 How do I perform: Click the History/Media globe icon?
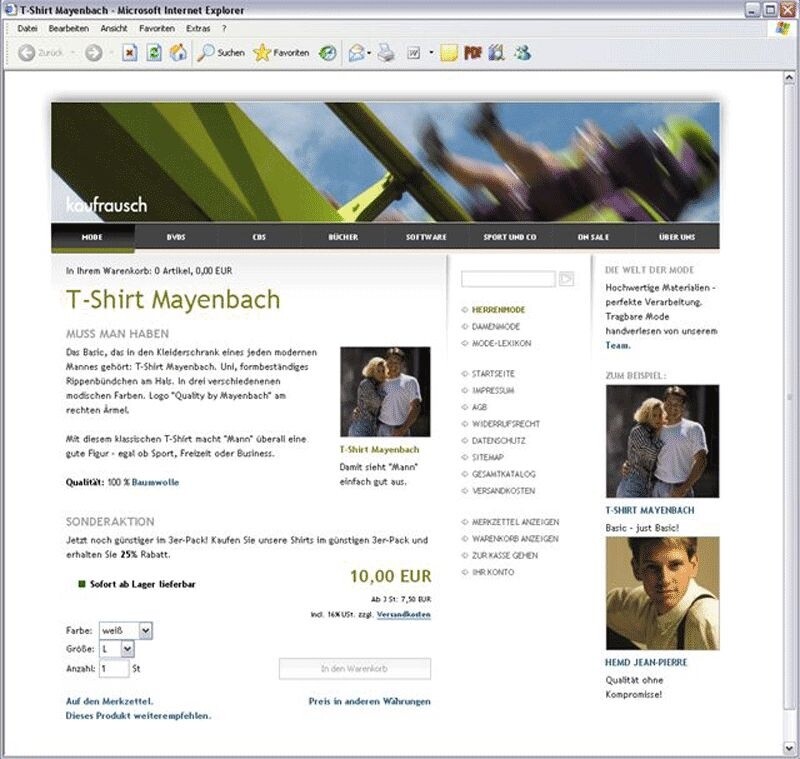[x=328, y=53]
